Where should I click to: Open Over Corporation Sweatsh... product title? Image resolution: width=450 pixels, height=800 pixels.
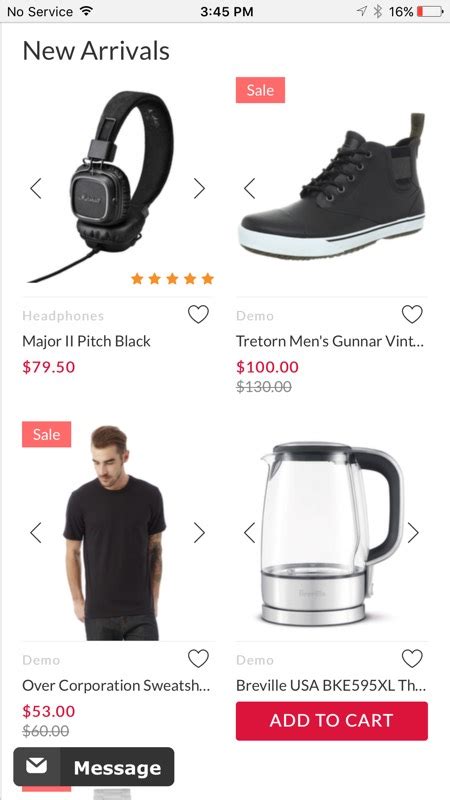click(x=116, y=686)
